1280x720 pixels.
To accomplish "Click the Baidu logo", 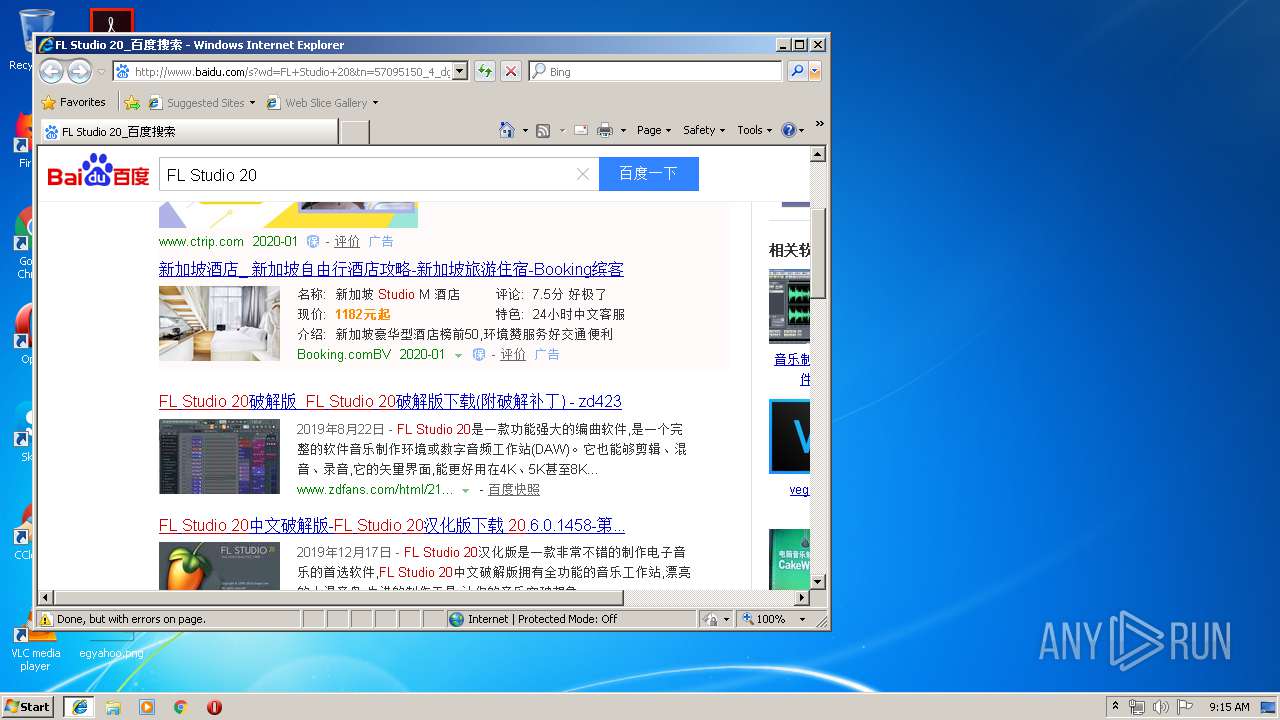I will (x=98, y=172).
